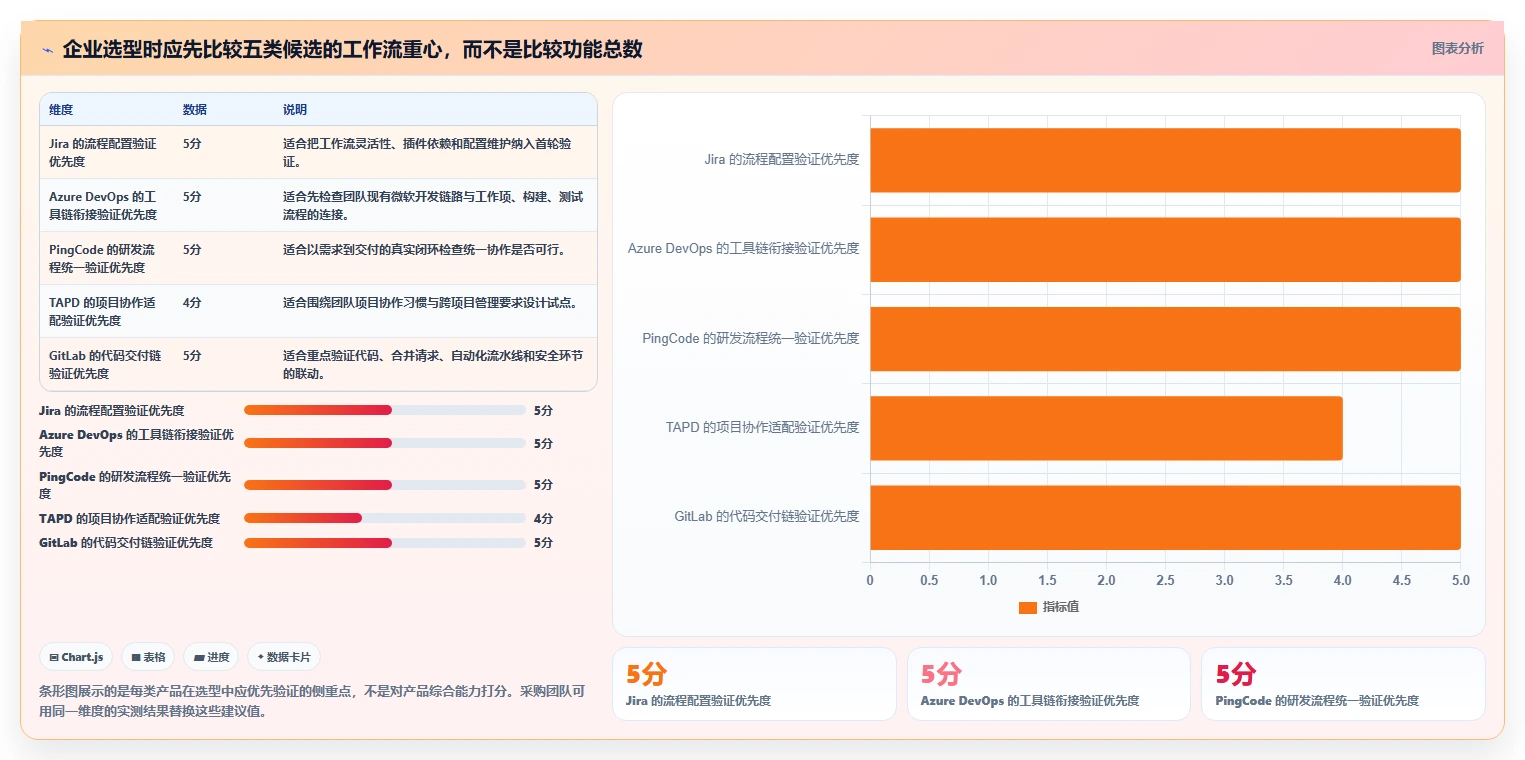Select the 表格 tag chip
The height and width of the screenshot is (760, 1525).
[x=148, y=657]
